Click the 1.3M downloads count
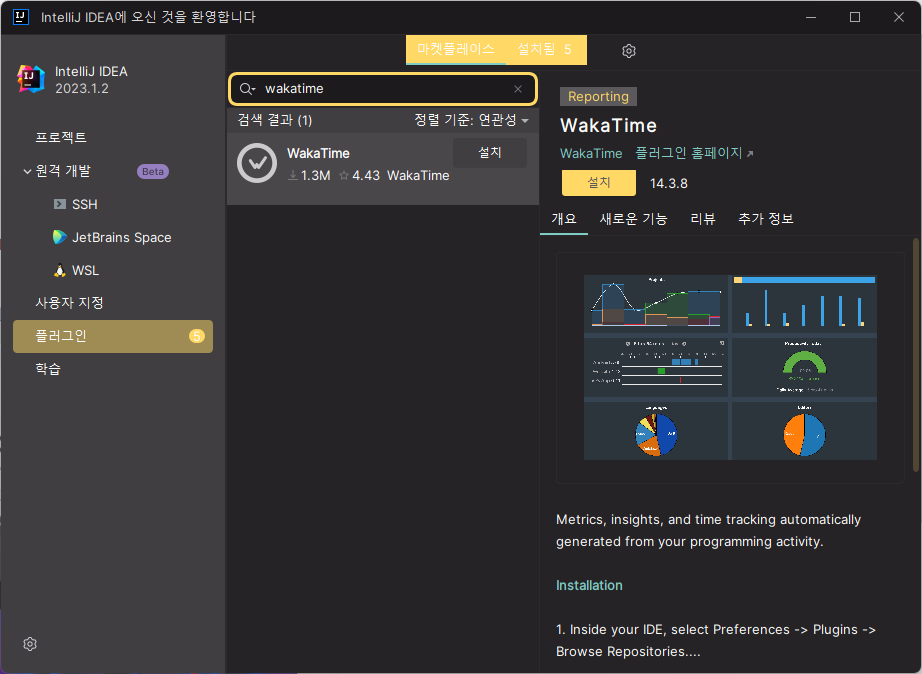Viewport: 922px width, 674px height. click(310, 175)
